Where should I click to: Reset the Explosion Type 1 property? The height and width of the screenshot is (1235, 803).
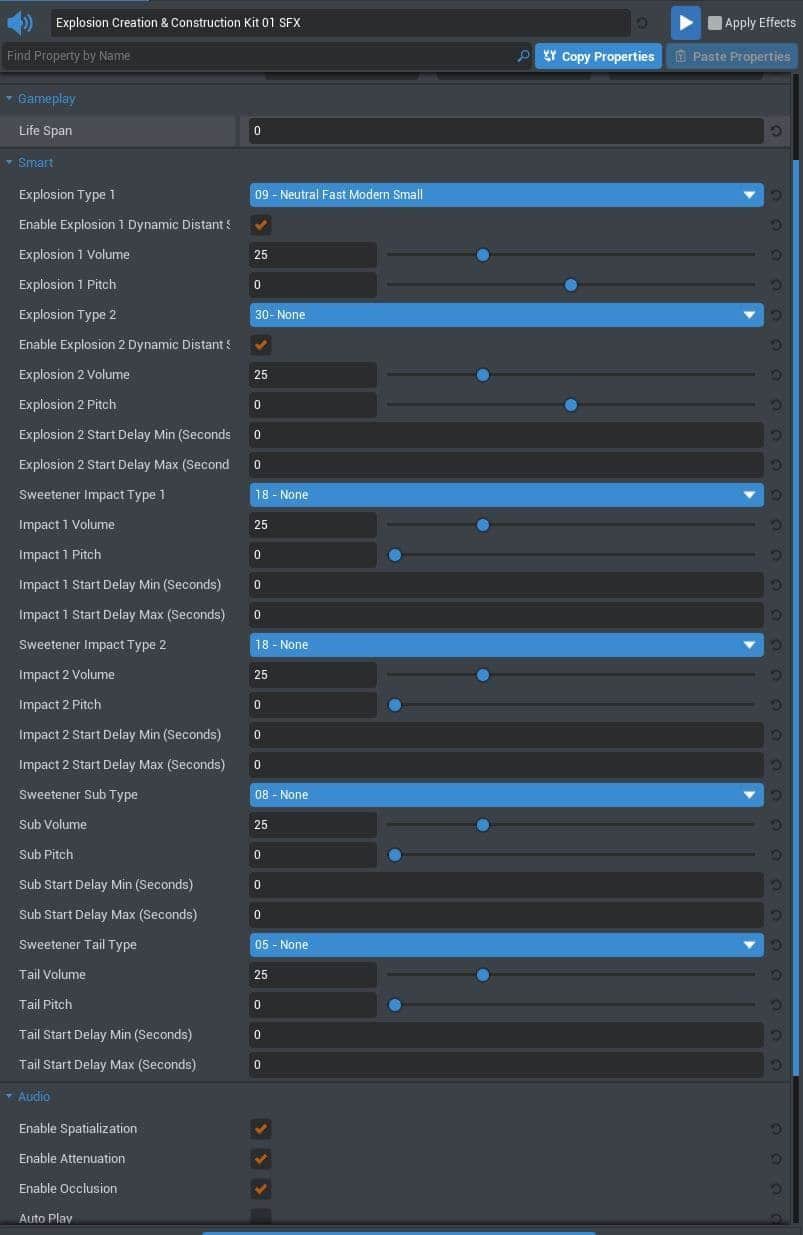776,195
